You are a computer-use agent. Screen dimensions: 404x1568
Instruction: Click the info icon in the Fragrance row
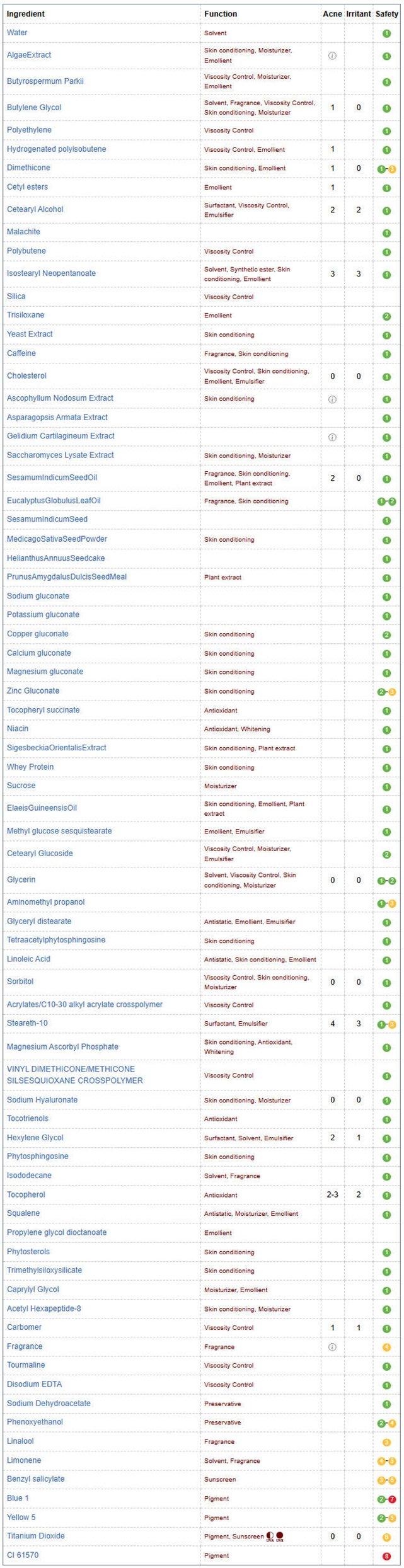pyautogui.click(x=333, y=1347)
